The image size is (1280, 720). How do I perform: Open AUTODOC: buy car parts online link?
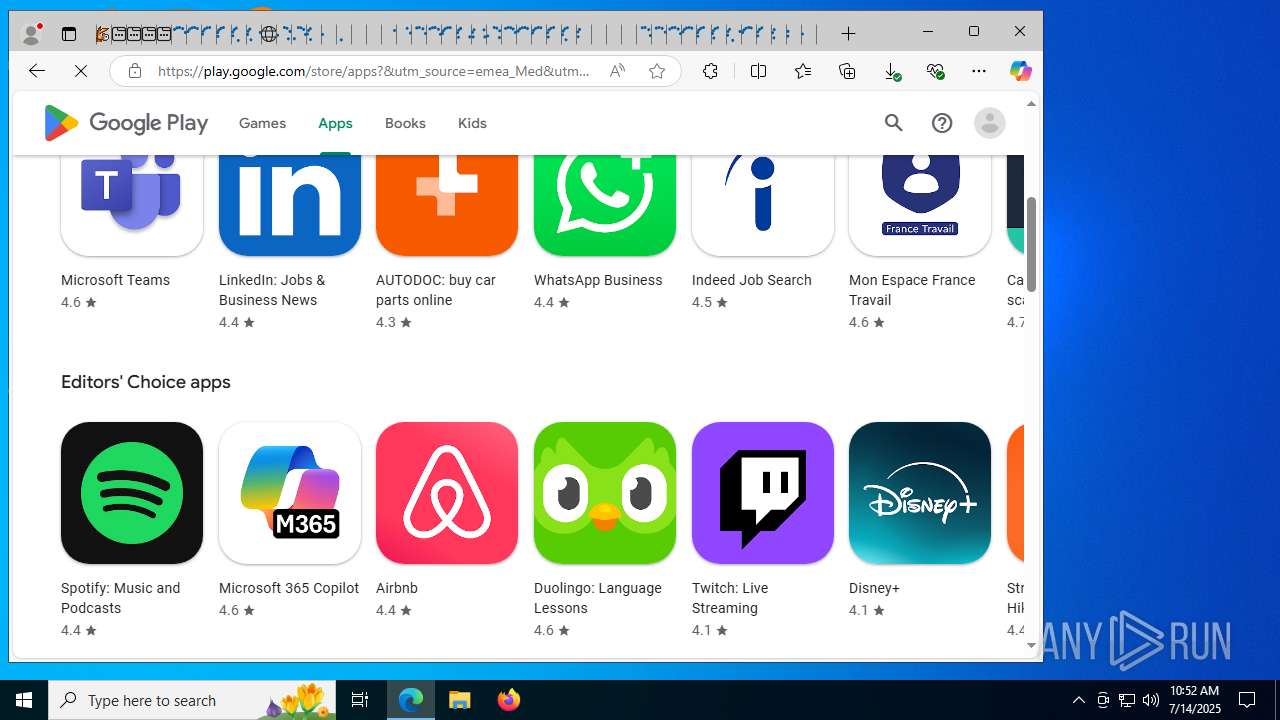click(436, 290)
